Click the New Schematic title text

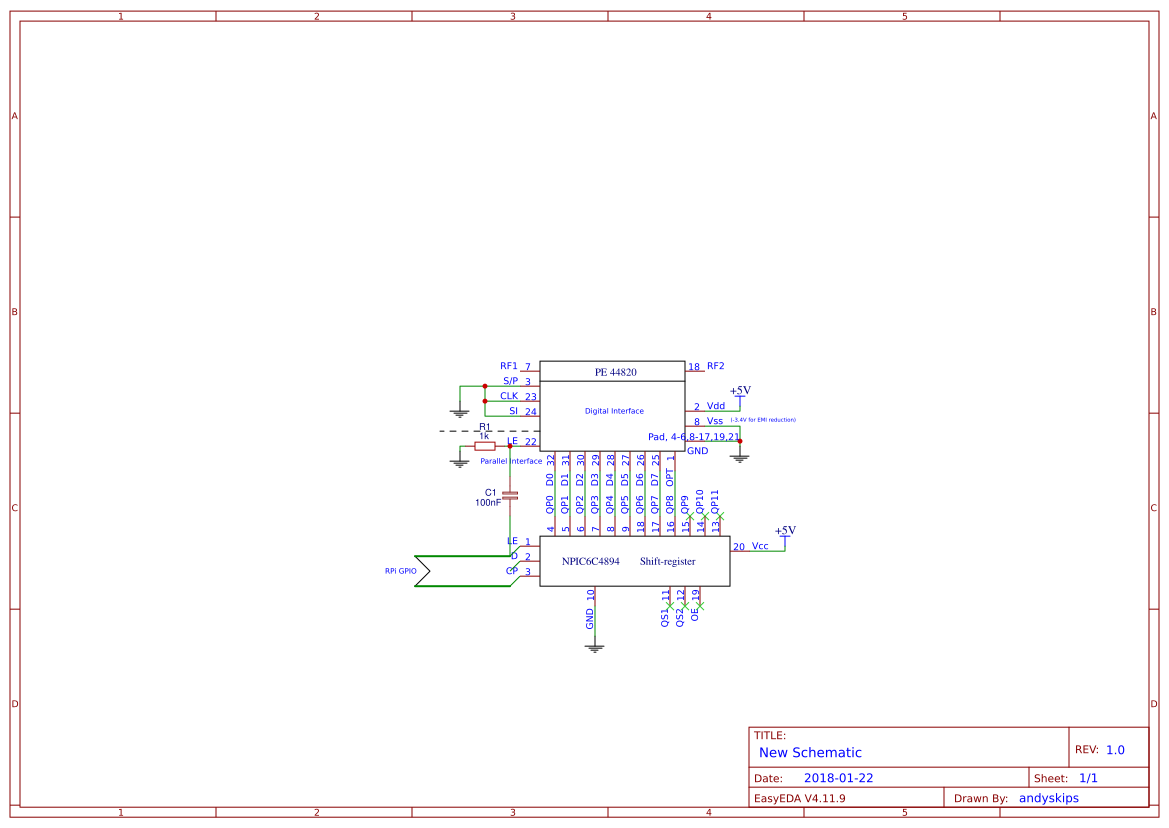[x=810, y=753]
